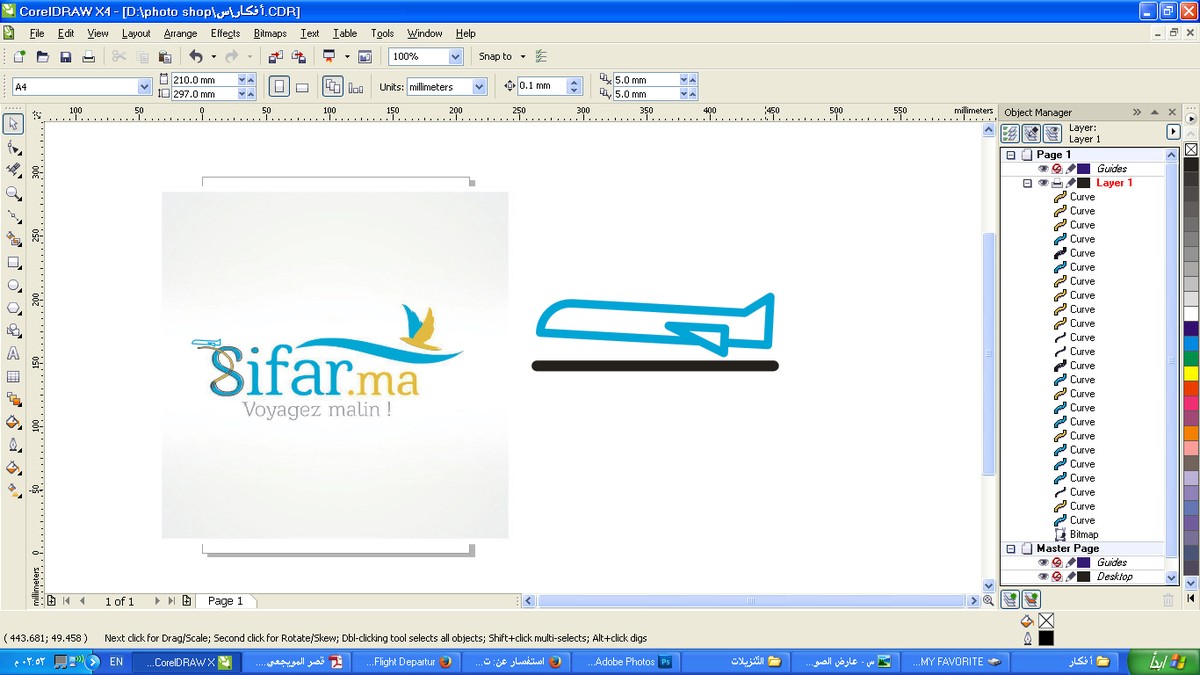The height and width of the screenshot is (675, 1200).
Task: Collapse the Master Page tree node
Action: pos(1011,549)
